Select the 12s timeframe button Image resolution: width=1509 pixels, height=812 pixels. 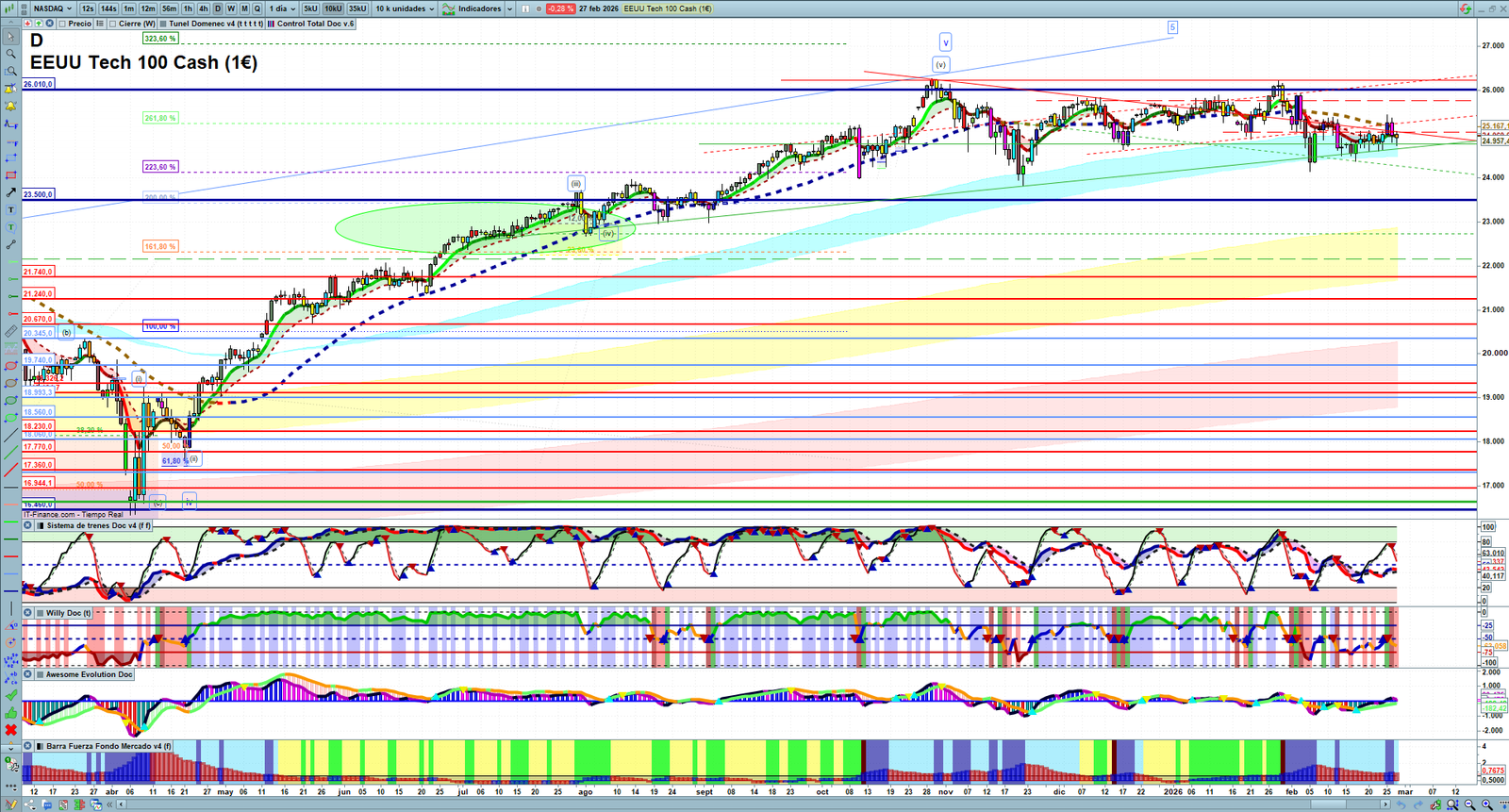pos(88,8)
